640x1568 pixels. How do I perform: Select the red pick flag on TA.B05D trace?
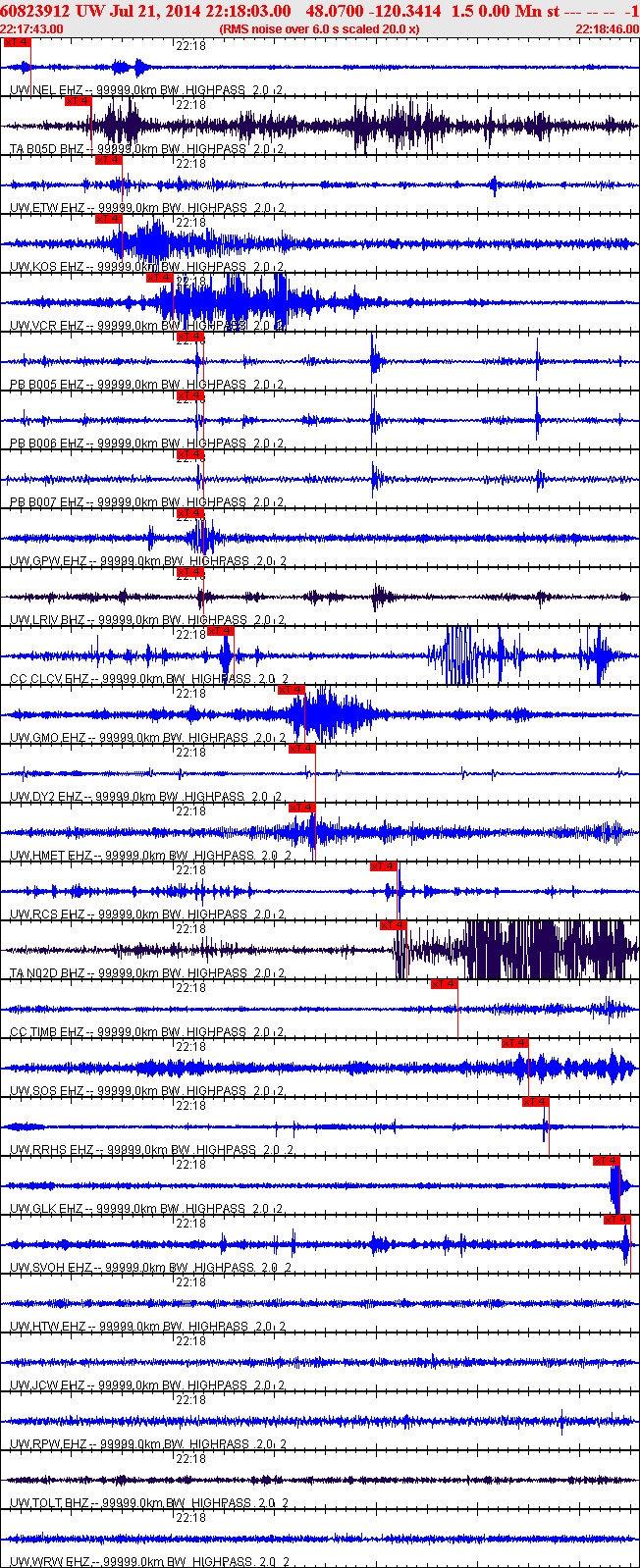79,101
